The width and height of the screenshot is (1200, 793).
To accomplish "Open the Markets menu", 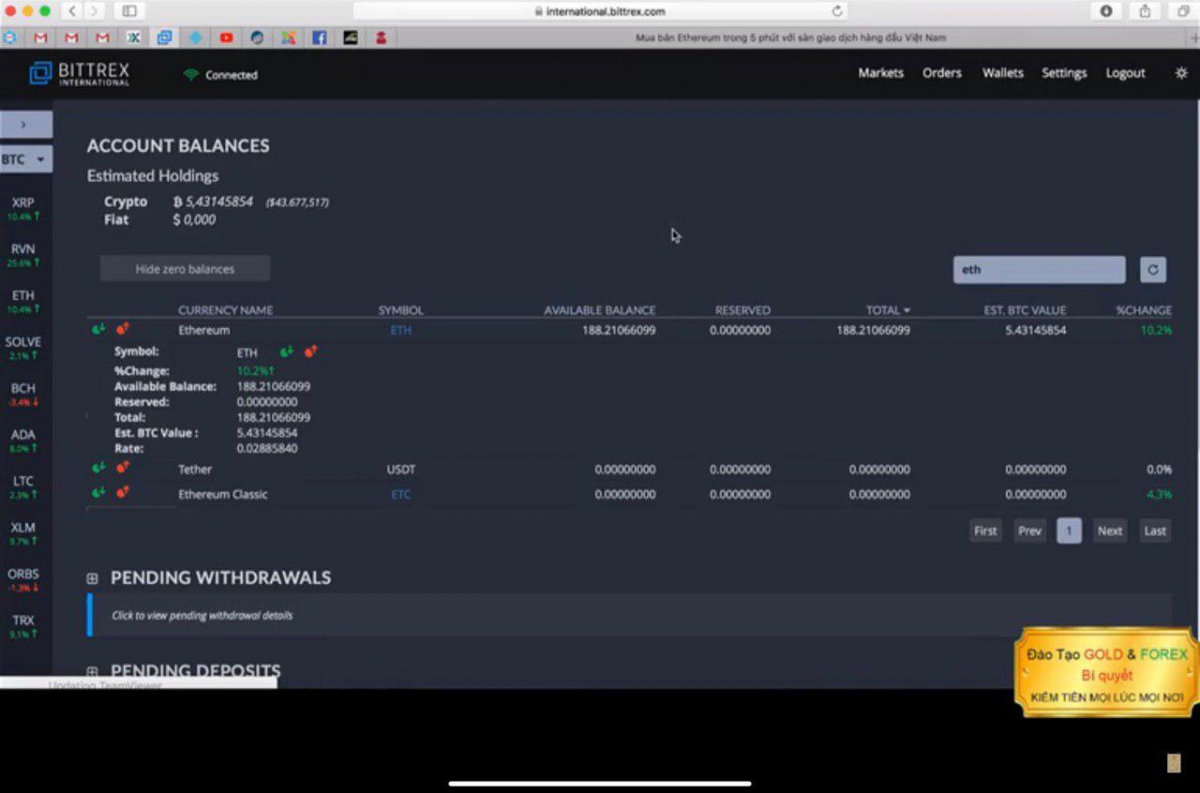I will (x=881, y=73).
